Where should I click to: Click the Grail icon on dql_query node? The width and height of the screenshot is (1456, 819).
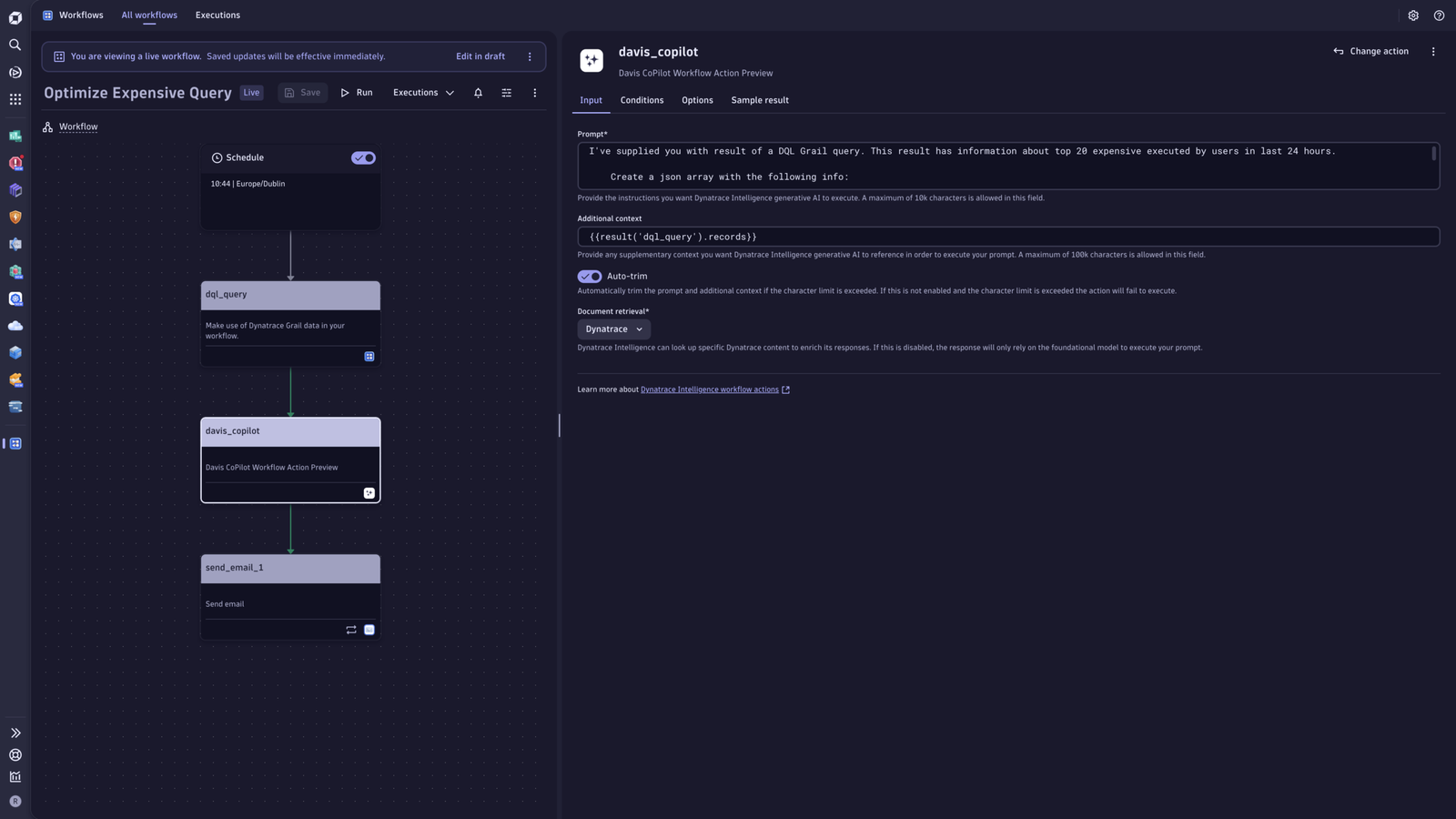(369, 357)
